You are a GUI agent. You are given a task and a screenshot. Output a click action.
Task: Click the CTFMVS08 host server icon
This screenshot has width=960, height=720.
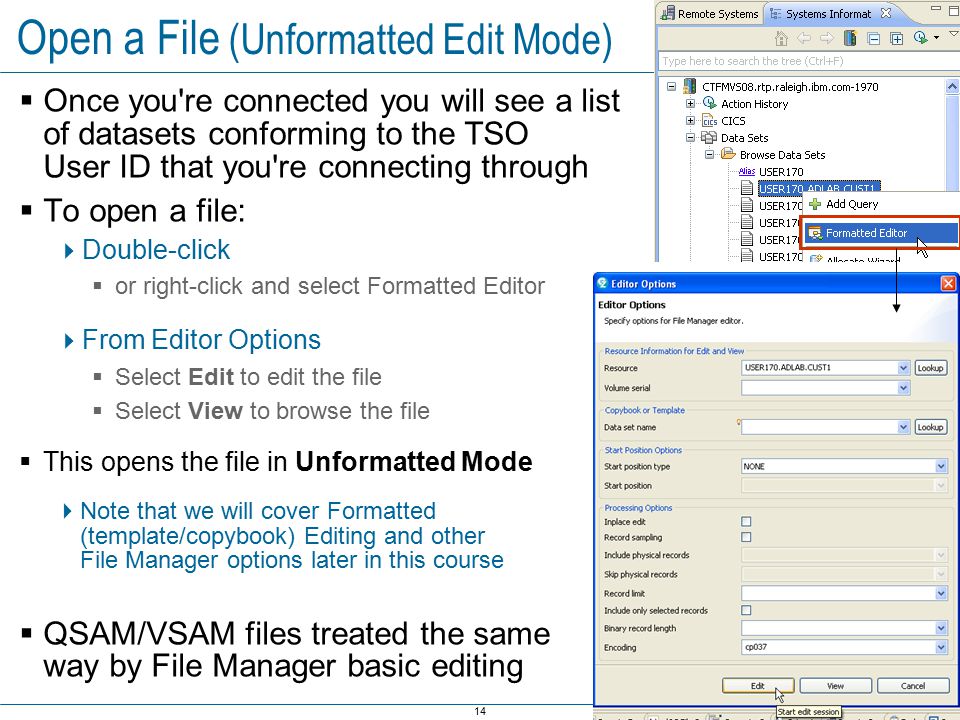[x=690, y=86]
